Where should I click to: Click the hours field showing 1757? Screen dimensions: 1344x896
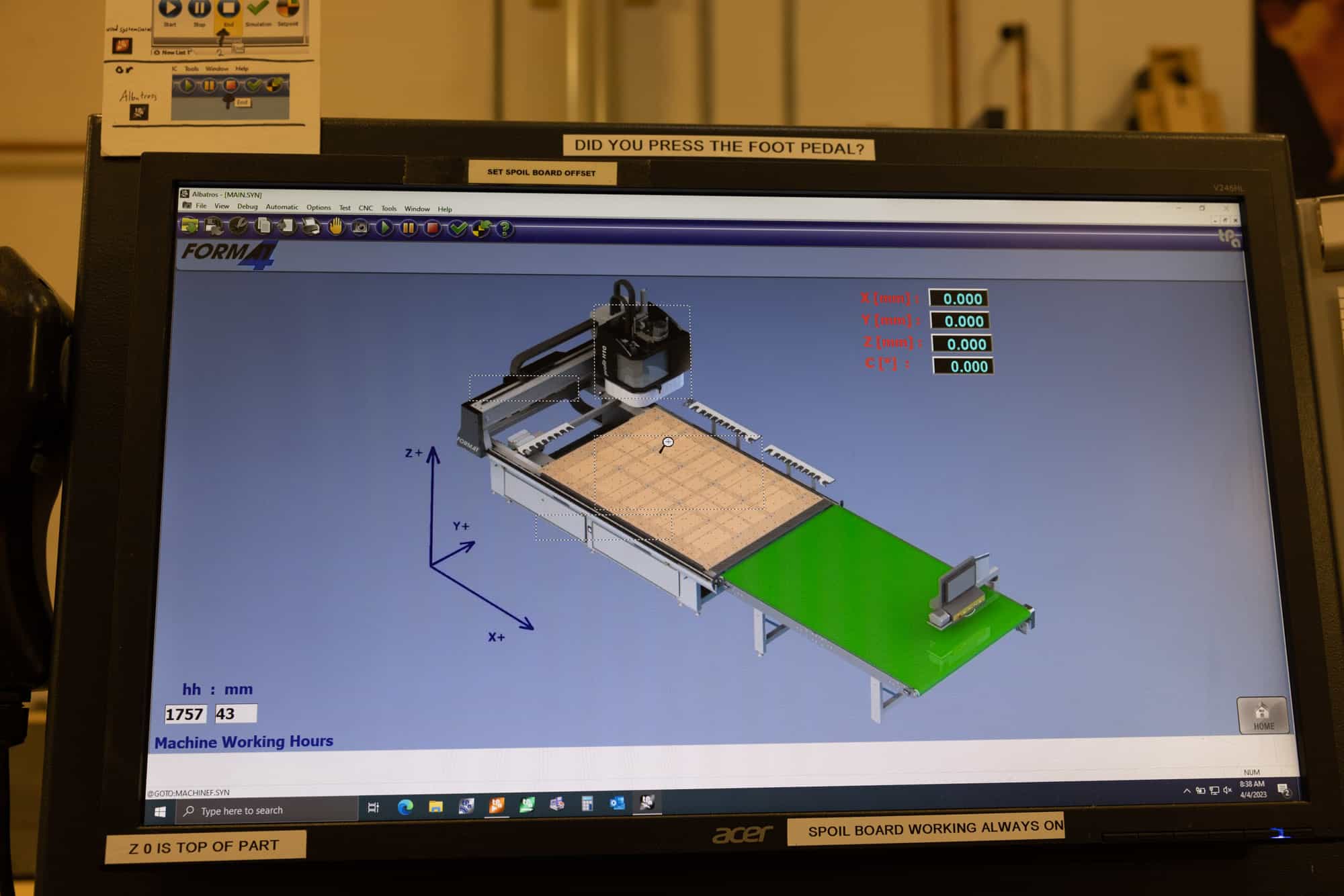[185, 714]
